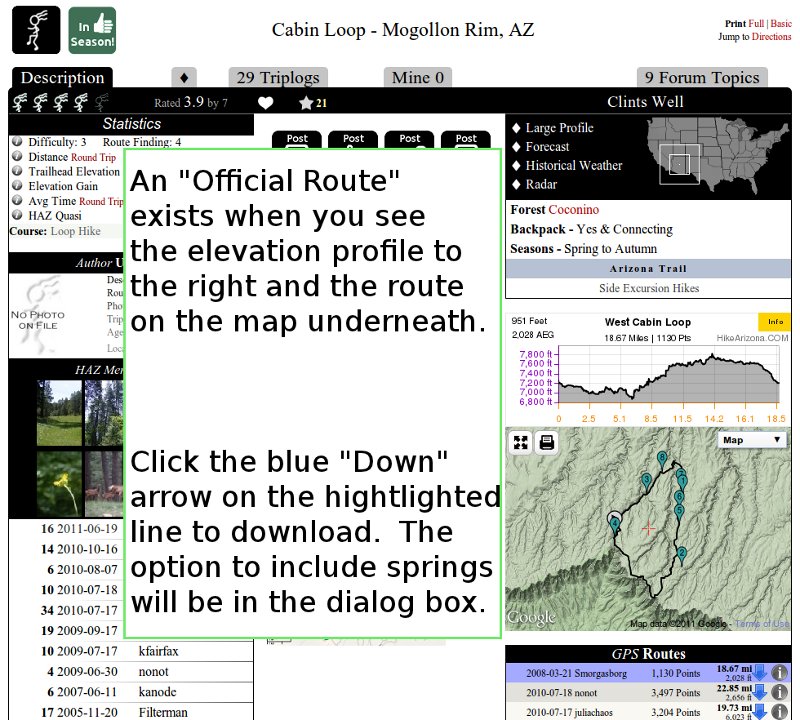Click the info bullet beside Difficulty
The height and width of the screenshot is (720, 800).
[x=17, y=142]
